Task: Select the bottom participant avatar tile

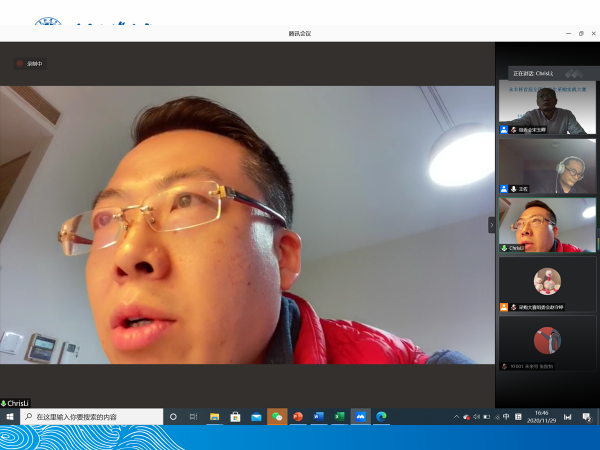Action: (x=547, y=343)
